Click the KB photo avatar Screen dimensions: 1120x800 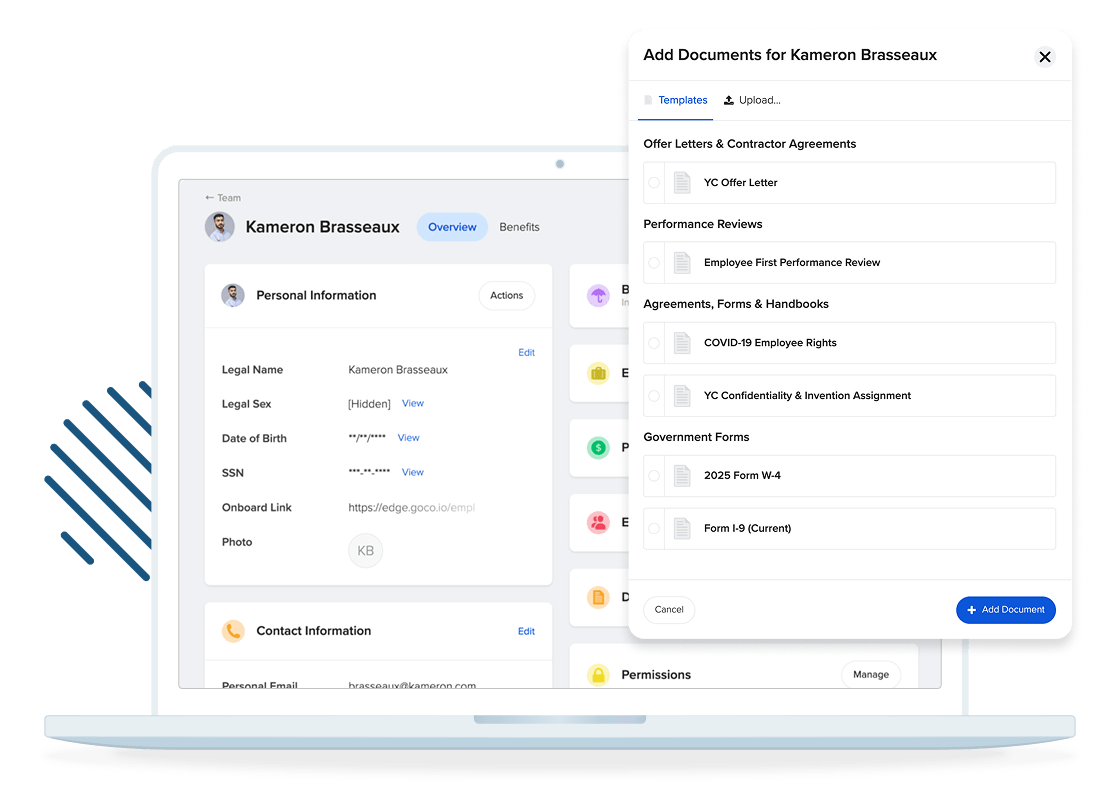coord(365,551)
